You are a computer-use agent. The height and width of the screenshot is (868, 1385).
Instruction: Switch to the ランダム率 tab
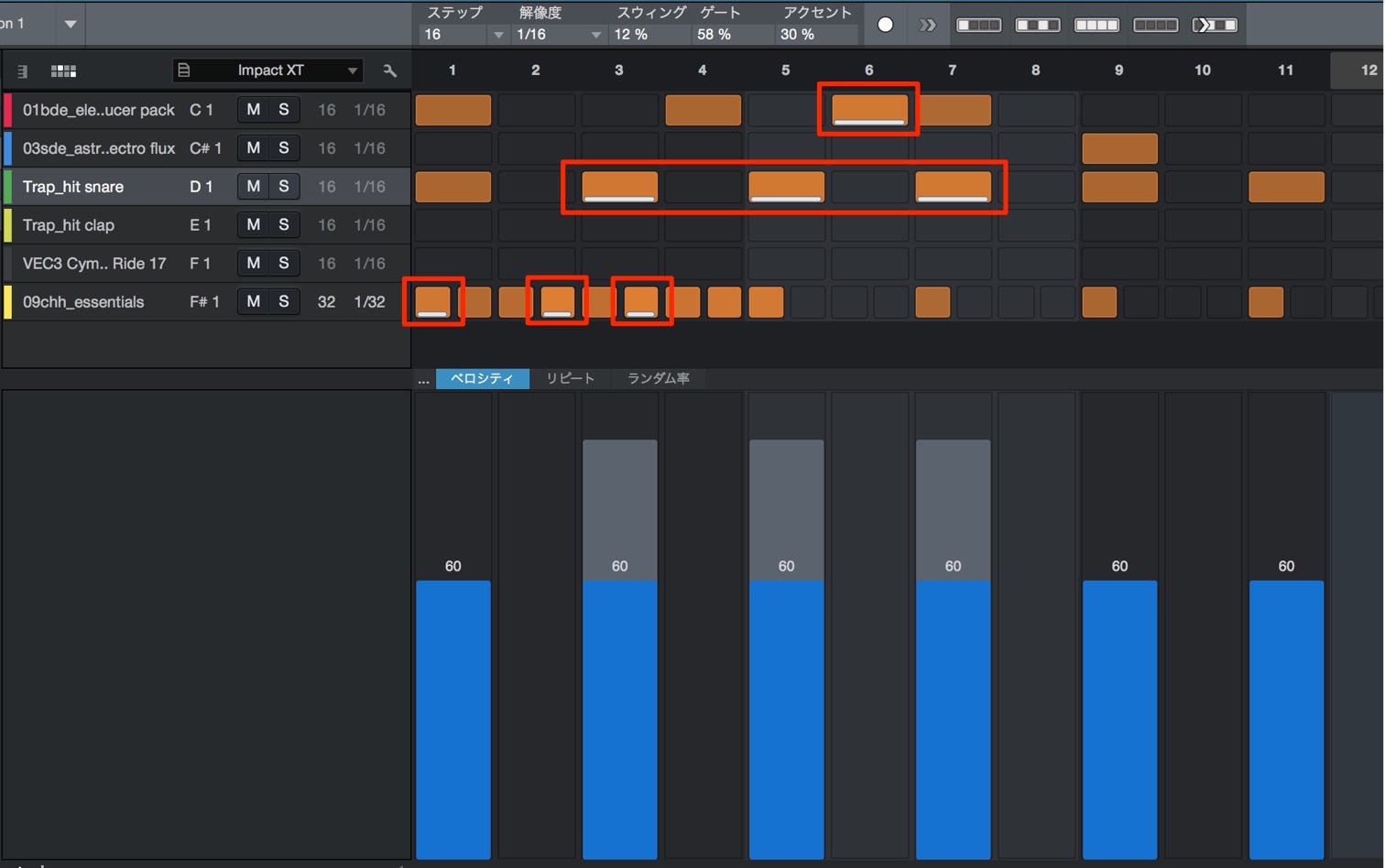(659, 378)
